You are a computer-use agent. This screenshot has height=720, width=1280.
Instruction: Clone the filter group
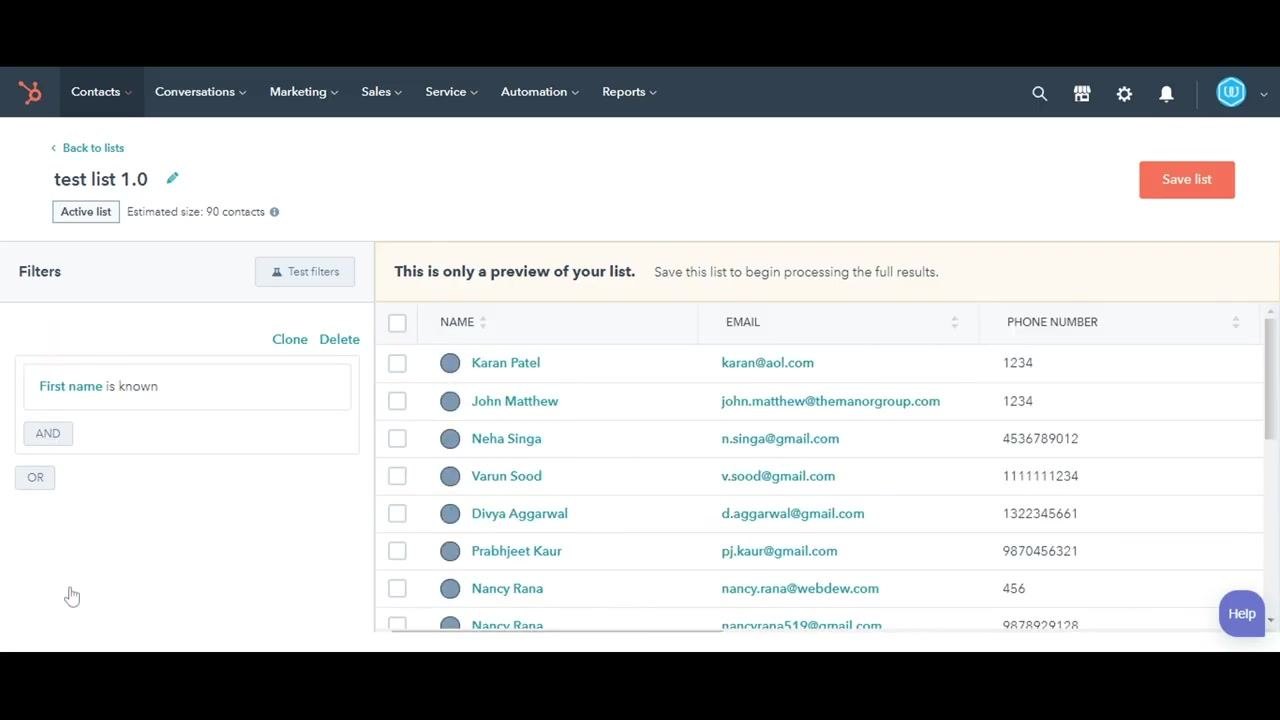[x=290, y=340]
